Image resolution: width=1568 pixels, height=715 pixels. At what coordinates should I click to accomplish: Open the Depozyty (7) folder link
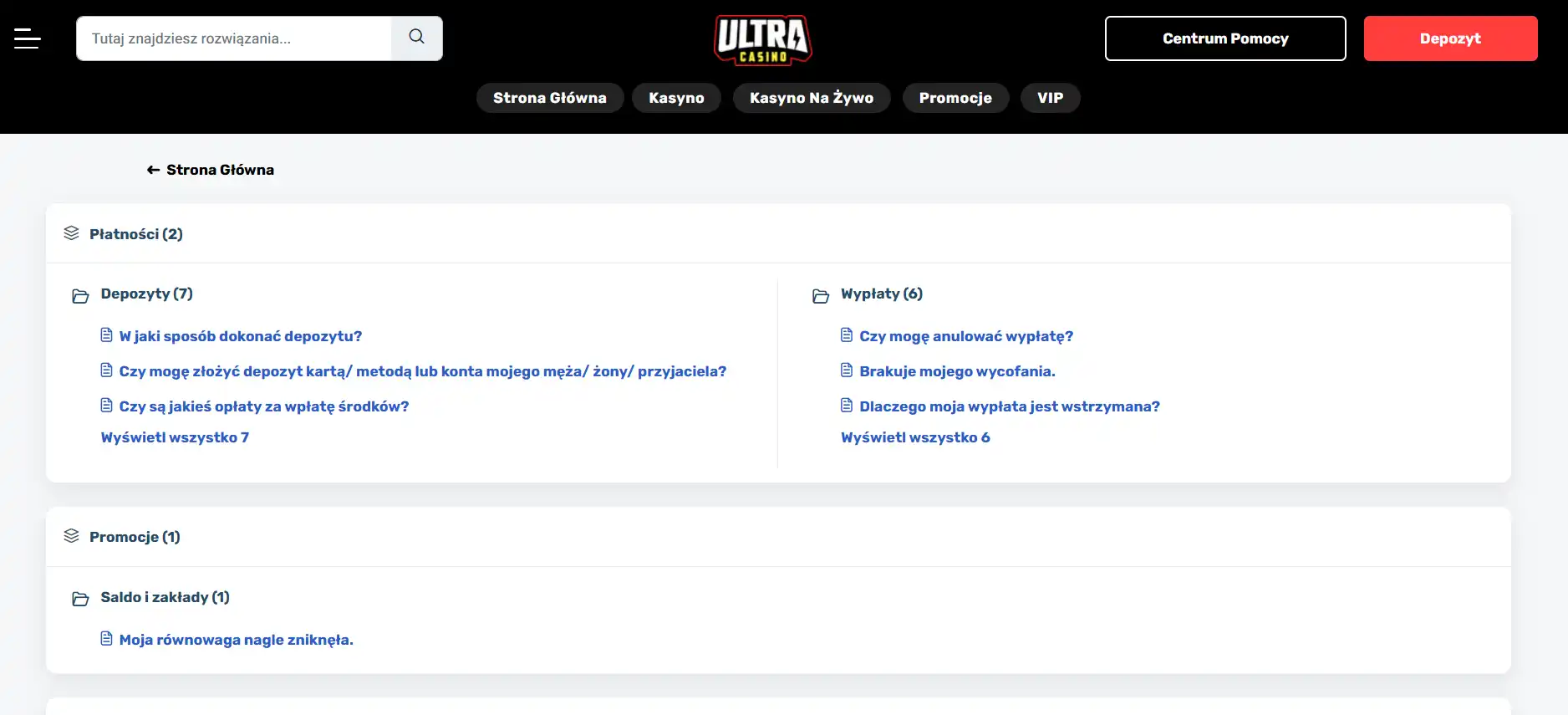(147, 294)
